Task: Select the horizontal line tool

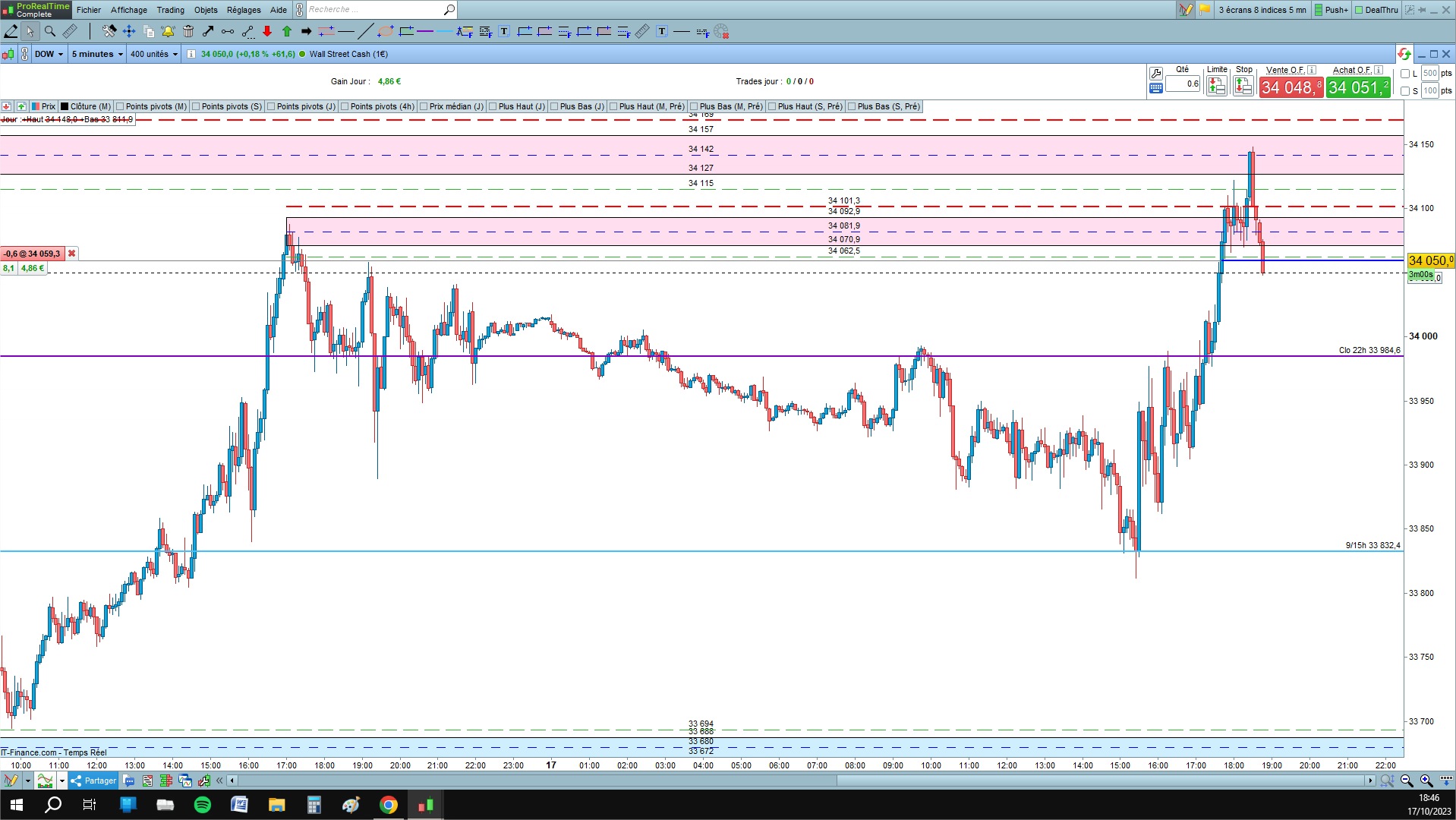Action: point(346,31)
